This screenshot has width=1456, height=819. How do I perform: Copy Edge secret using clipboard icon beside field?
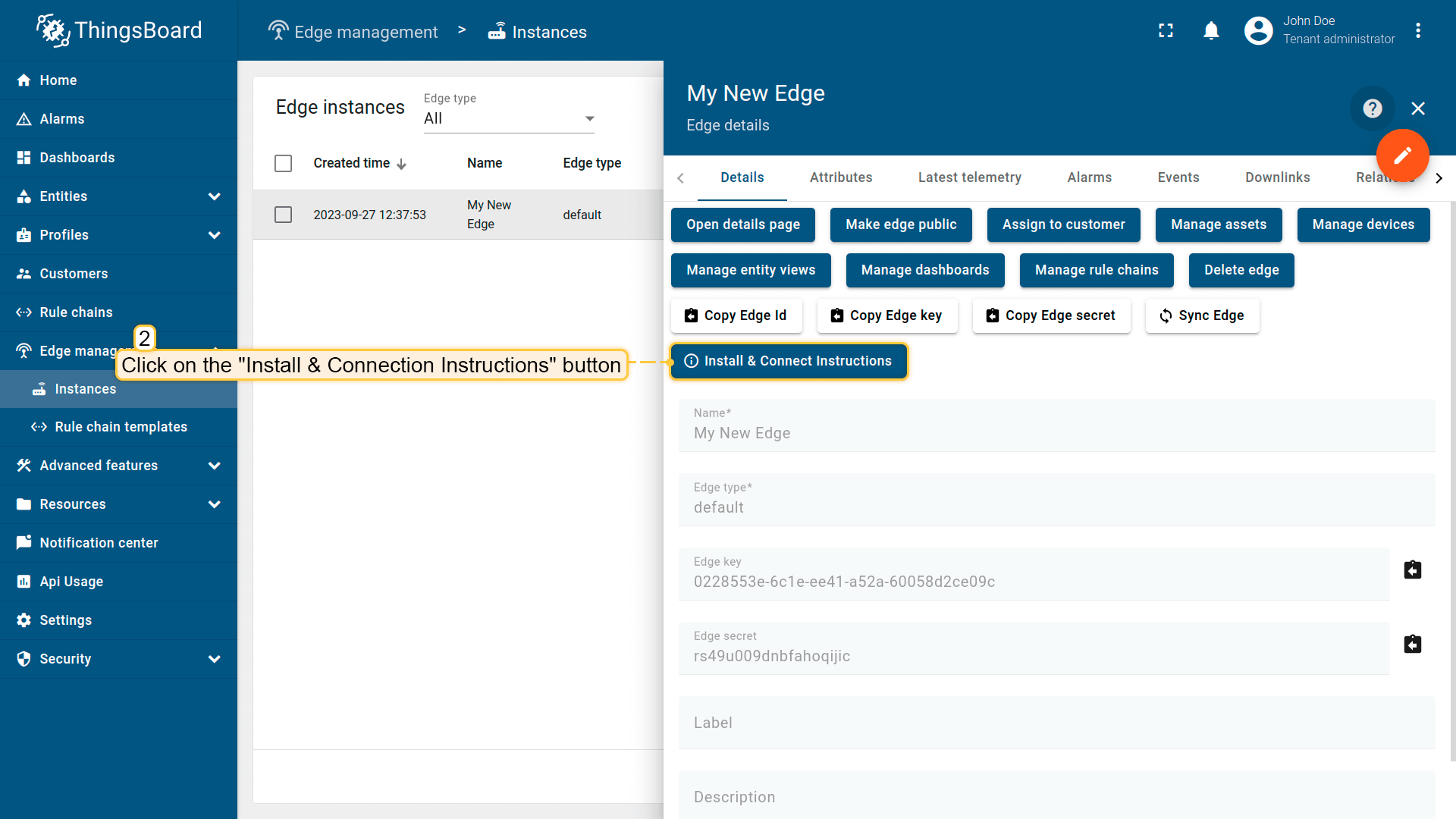click(x=1412, y=645)
